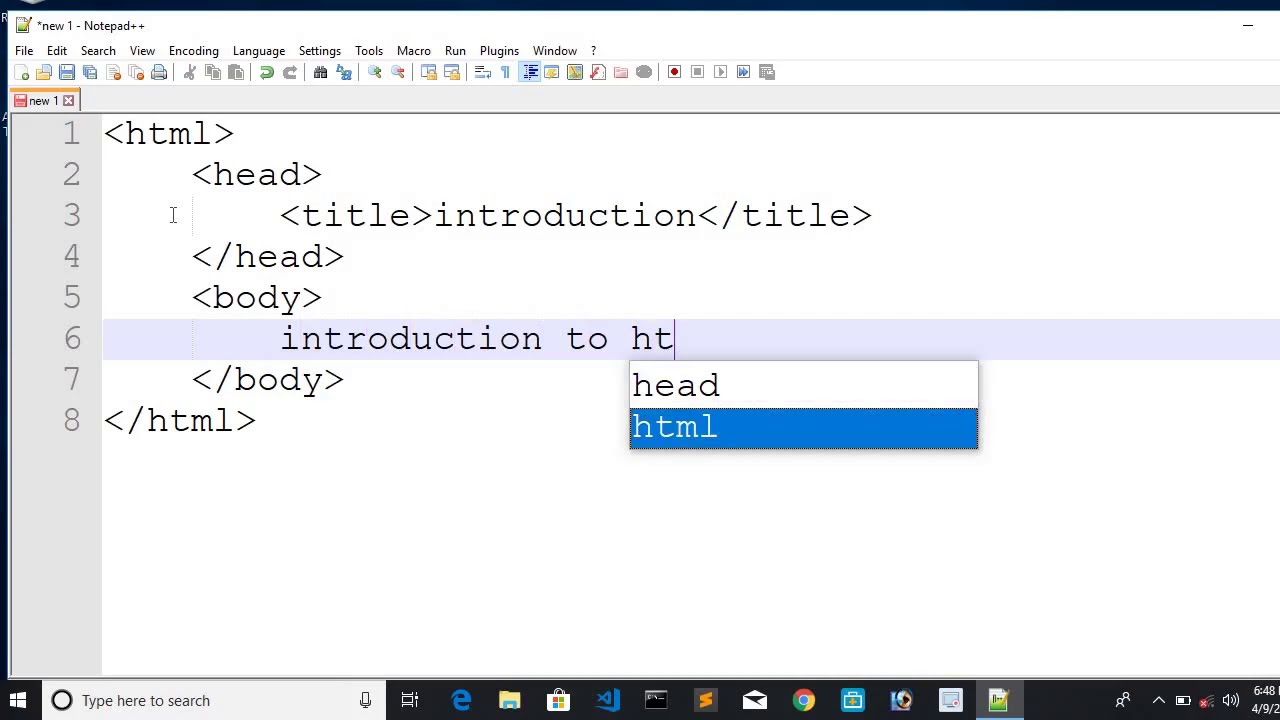
Task: Open Microsoft Edge from the taskbar
Action: coord(461,700)
